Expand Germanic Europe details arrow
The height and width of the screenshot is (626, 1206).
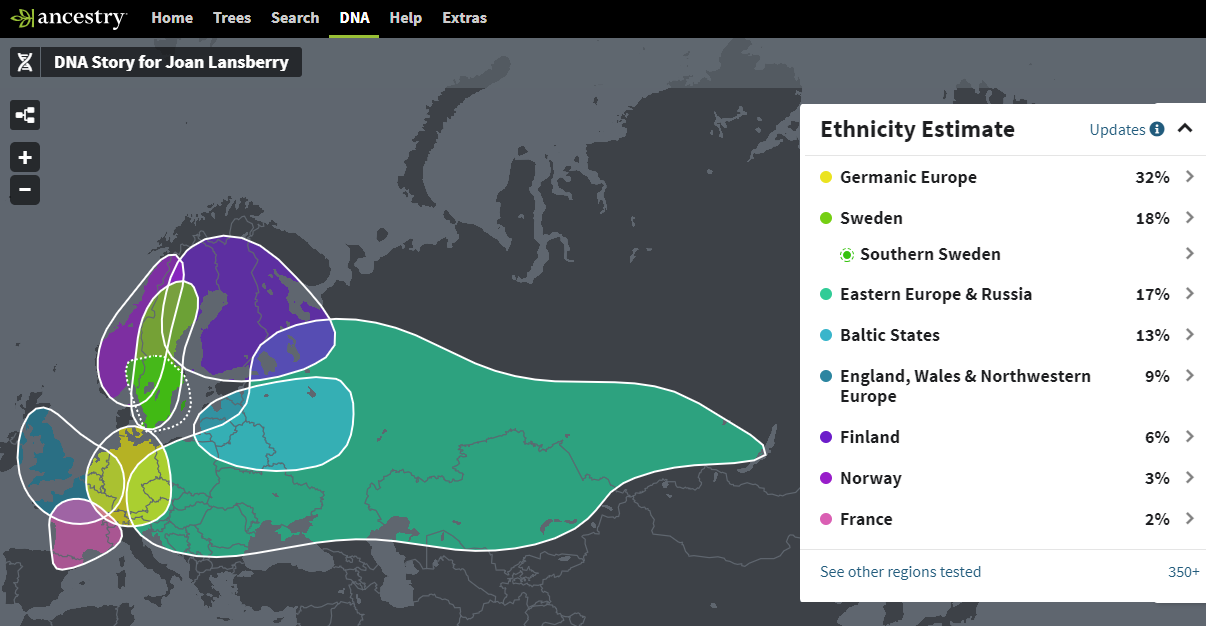pyautogui.click(x=1189, y=177)
